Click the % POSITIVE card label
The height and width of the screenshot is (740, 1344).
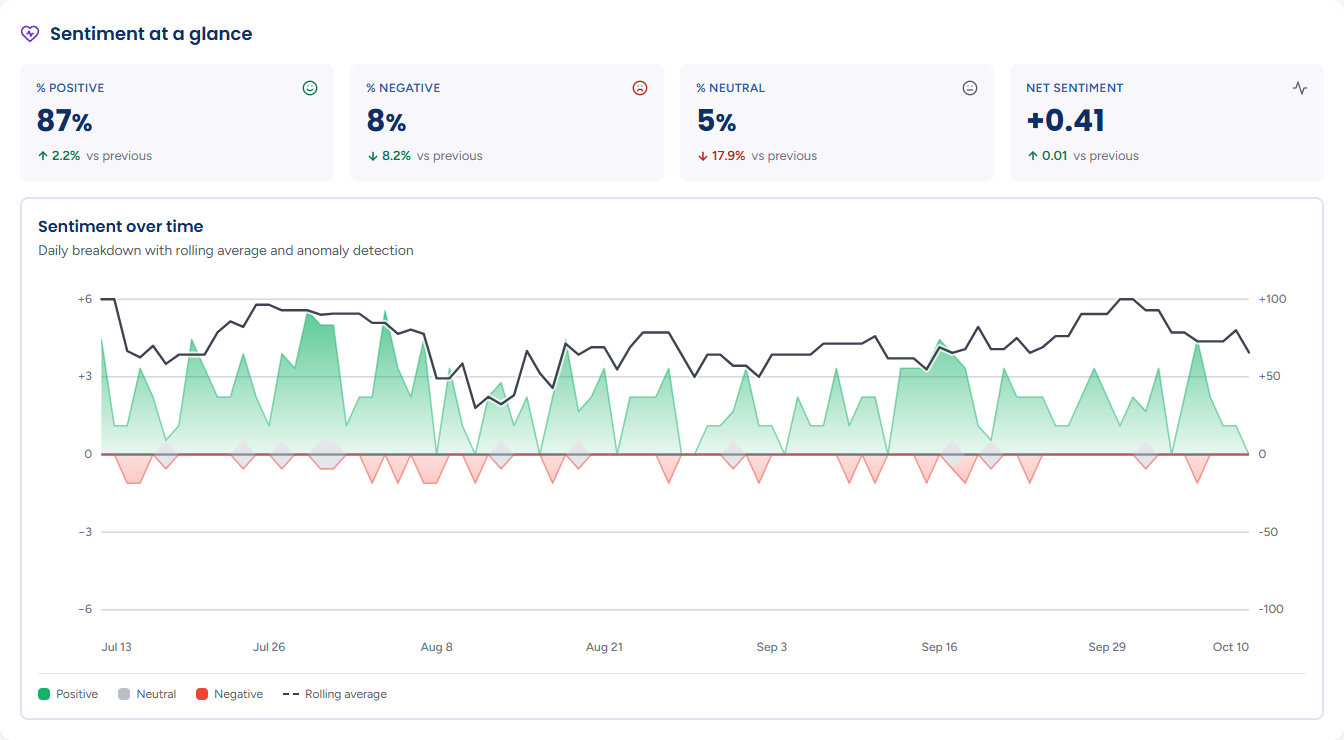pos(70,88)
